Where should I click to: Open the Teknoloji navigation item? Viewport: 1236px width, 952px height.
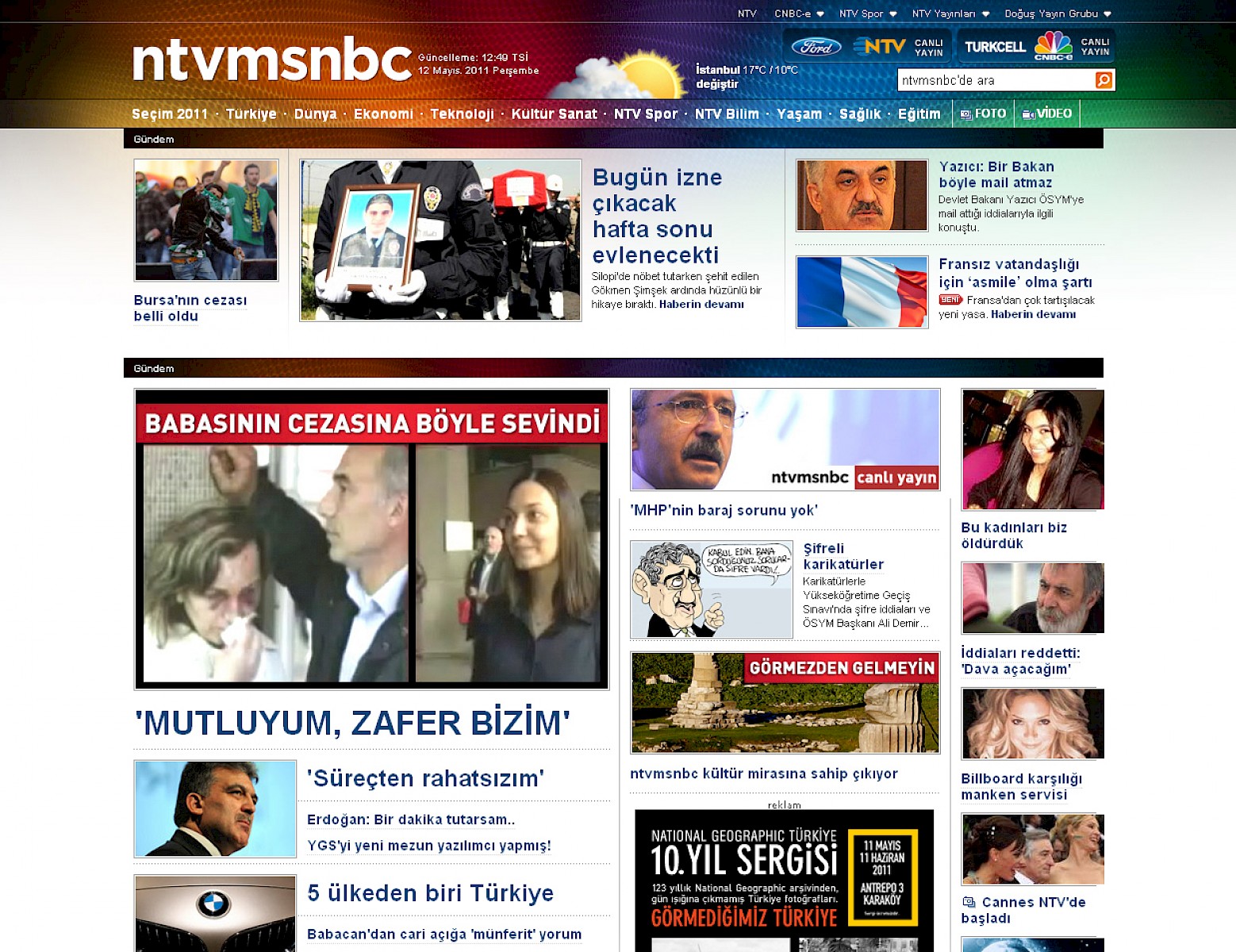(462, 113)
